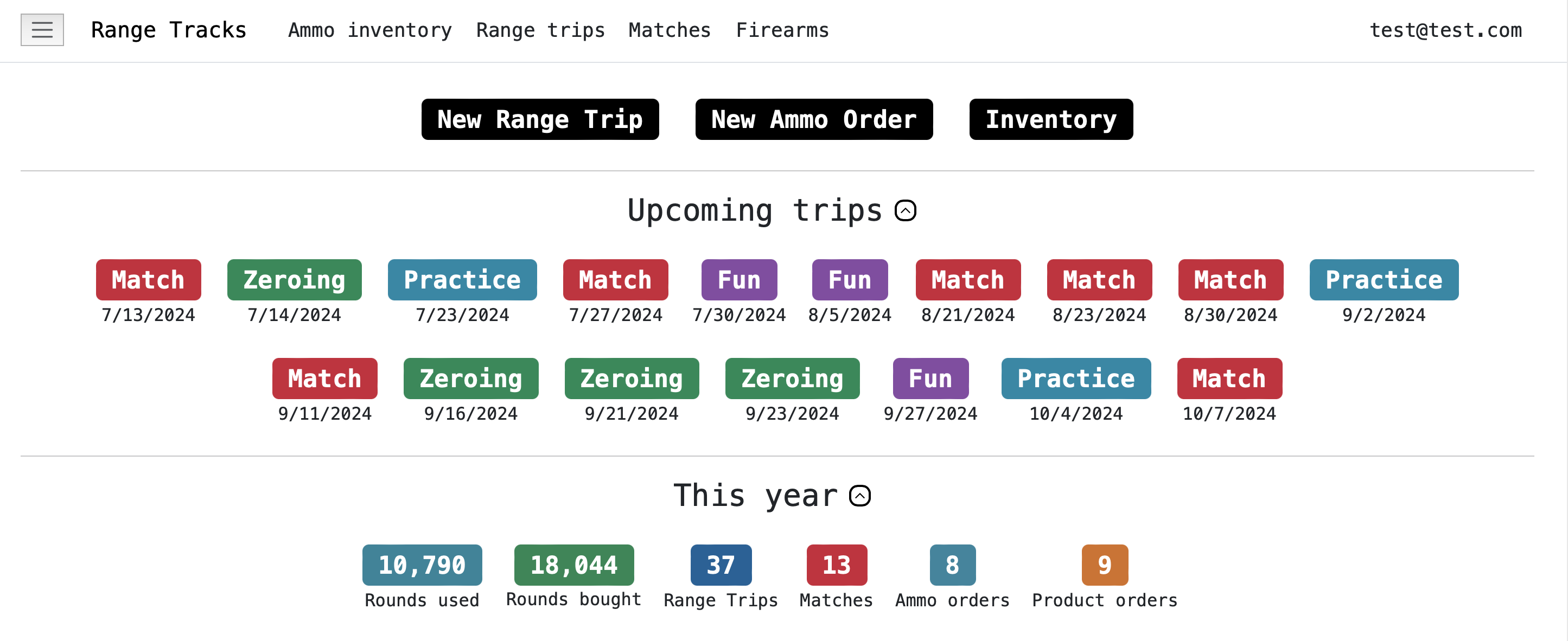This screenshot has width=1568, height=641.
Task: Click the 13 Matches badge
Action: pyautogui.click(x=837, y=565)
